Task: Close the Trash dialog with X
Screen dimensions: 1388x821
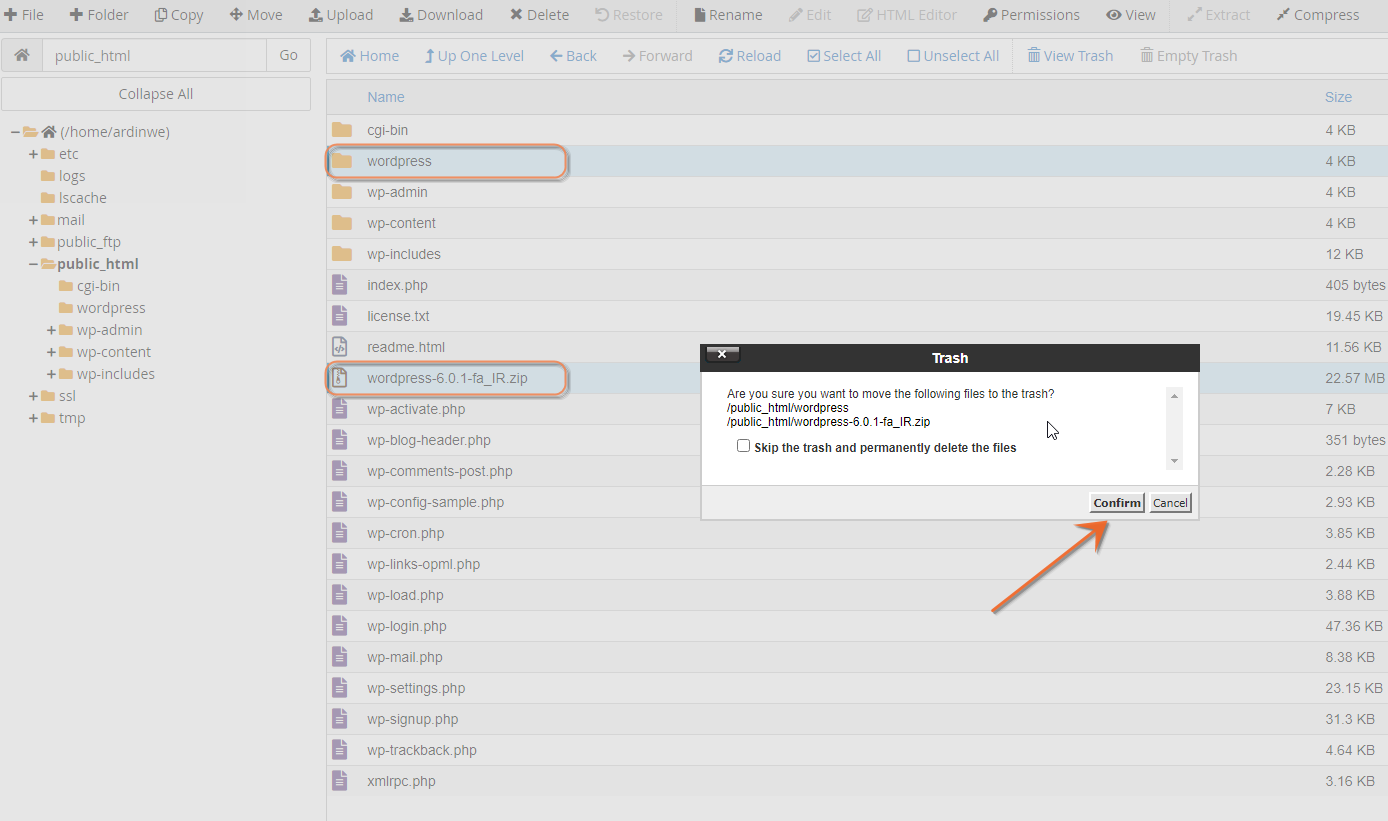Action: (722, 354)
